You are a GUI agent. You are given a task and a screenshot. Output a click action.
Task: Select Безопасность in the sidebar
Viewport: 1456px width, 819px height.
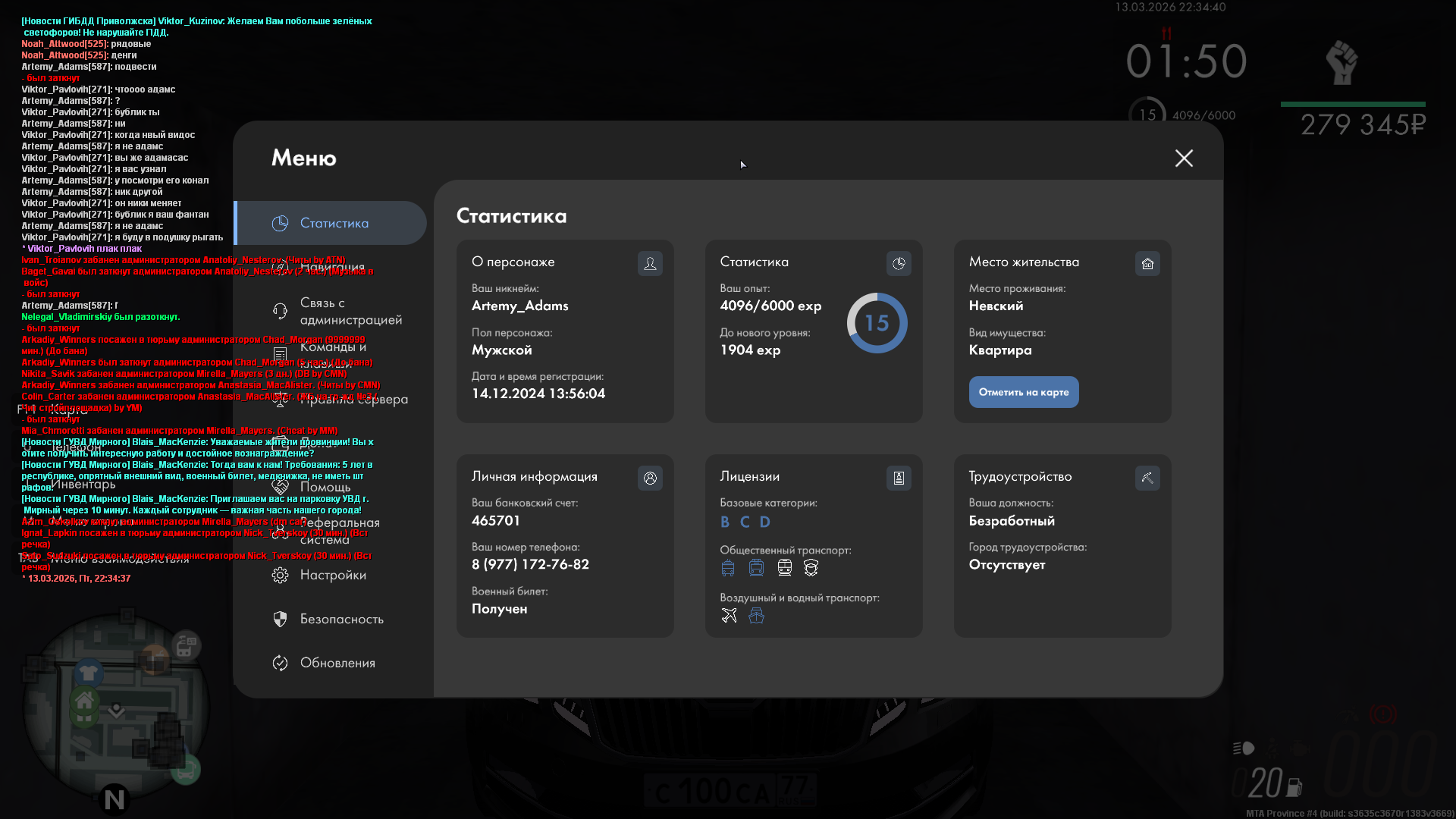pos(340,619)
